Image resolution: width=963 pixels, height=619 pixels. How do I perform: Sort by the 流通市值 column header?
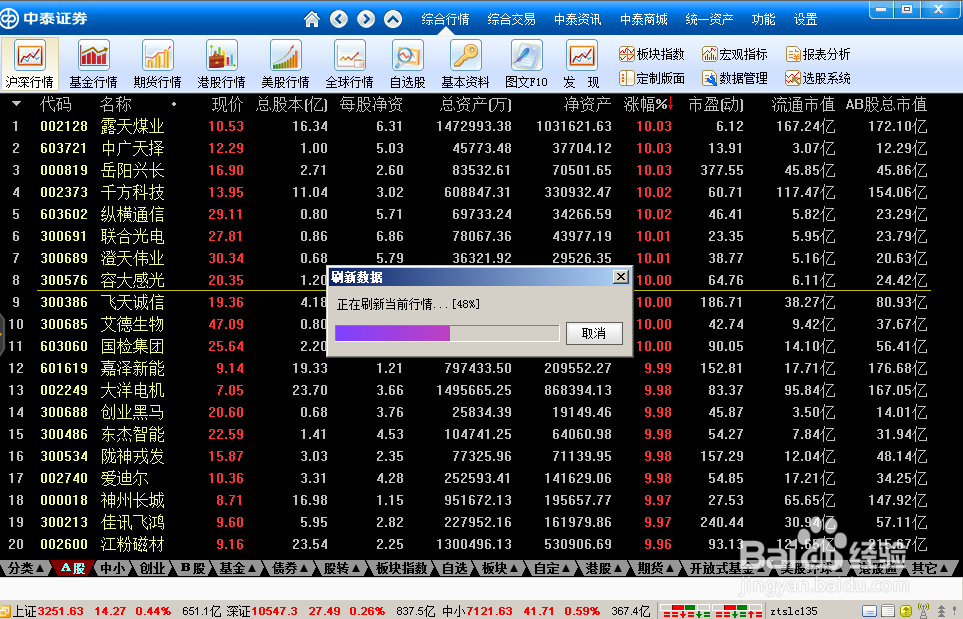click(803, 104)
